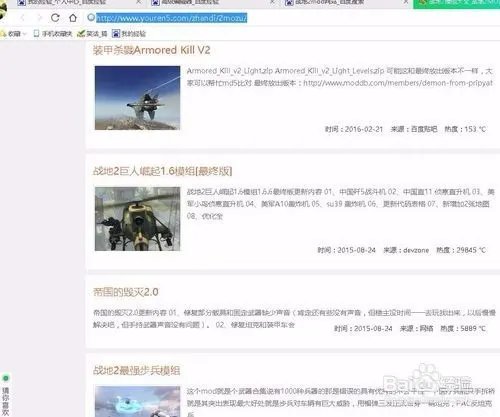Open the 手机收藏夹 bookmark
Screen dimensions: 500x417
(x=53, y=34)
